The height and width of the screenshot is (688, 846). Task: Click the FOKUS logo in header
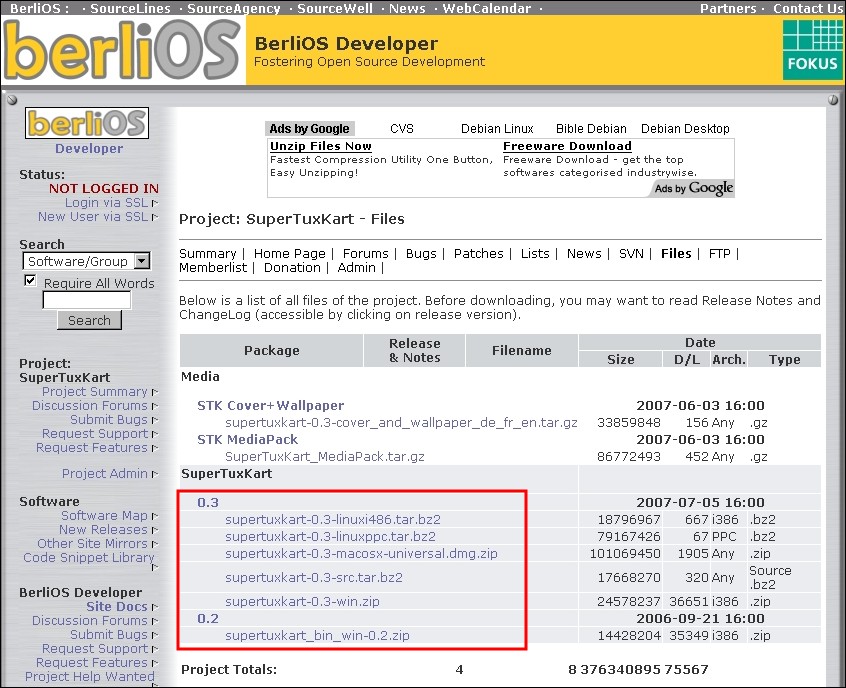813,50
